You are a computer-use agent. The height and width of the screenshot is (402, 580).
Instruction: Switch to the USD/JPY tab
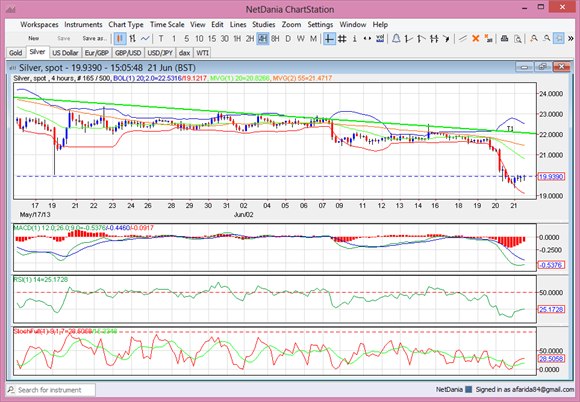click(160, 53)
